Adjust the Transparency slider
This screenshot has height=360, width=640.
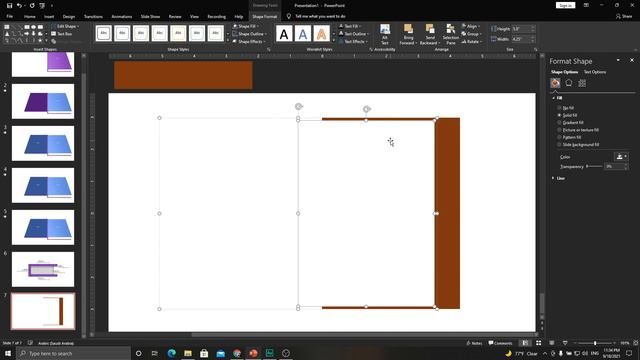pos(594,167)
